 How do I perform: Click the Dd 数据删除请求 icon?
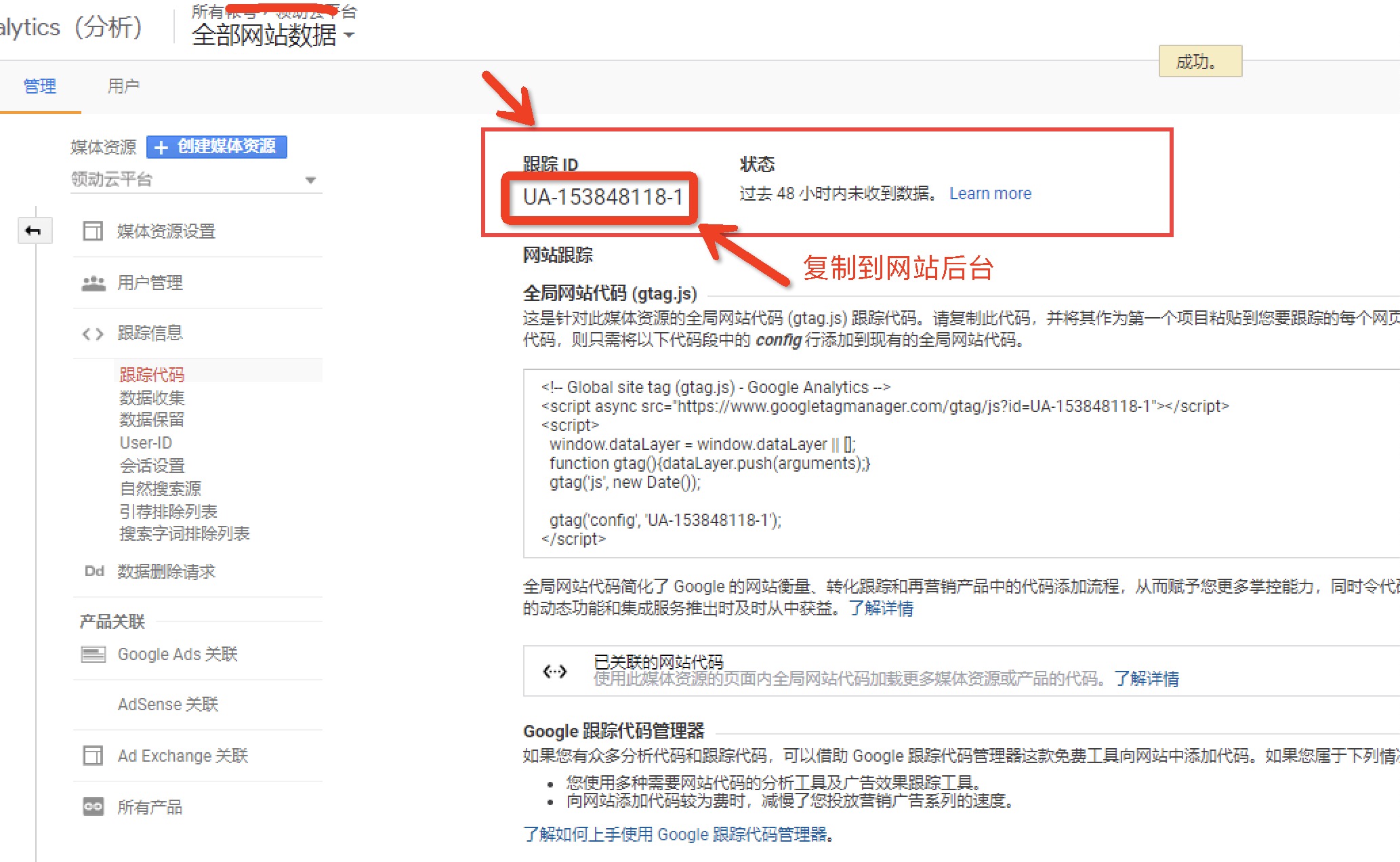[x=94, y=571]
